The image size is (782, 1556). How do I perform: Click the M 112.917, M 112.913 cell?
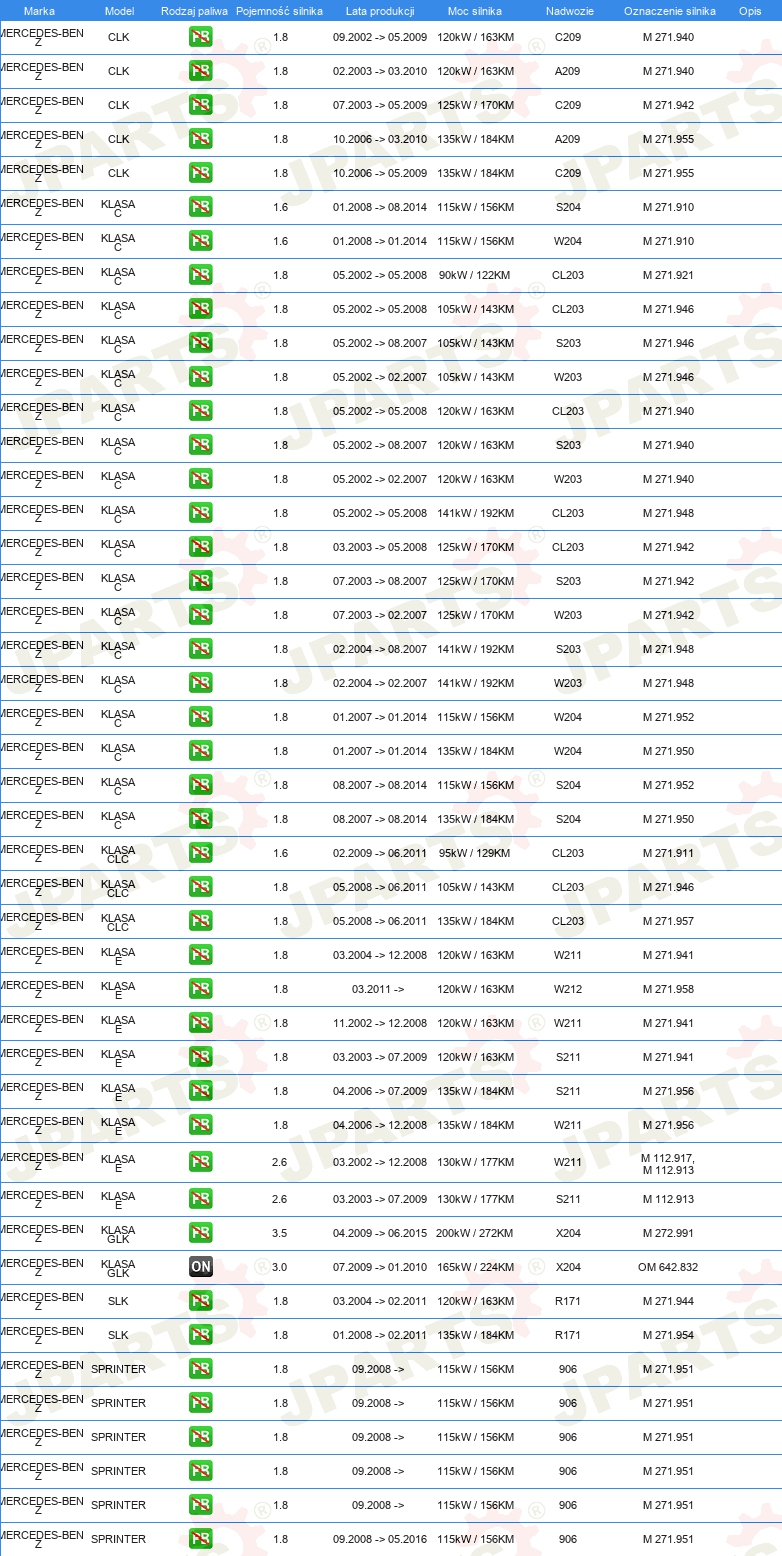point(668,1164)
